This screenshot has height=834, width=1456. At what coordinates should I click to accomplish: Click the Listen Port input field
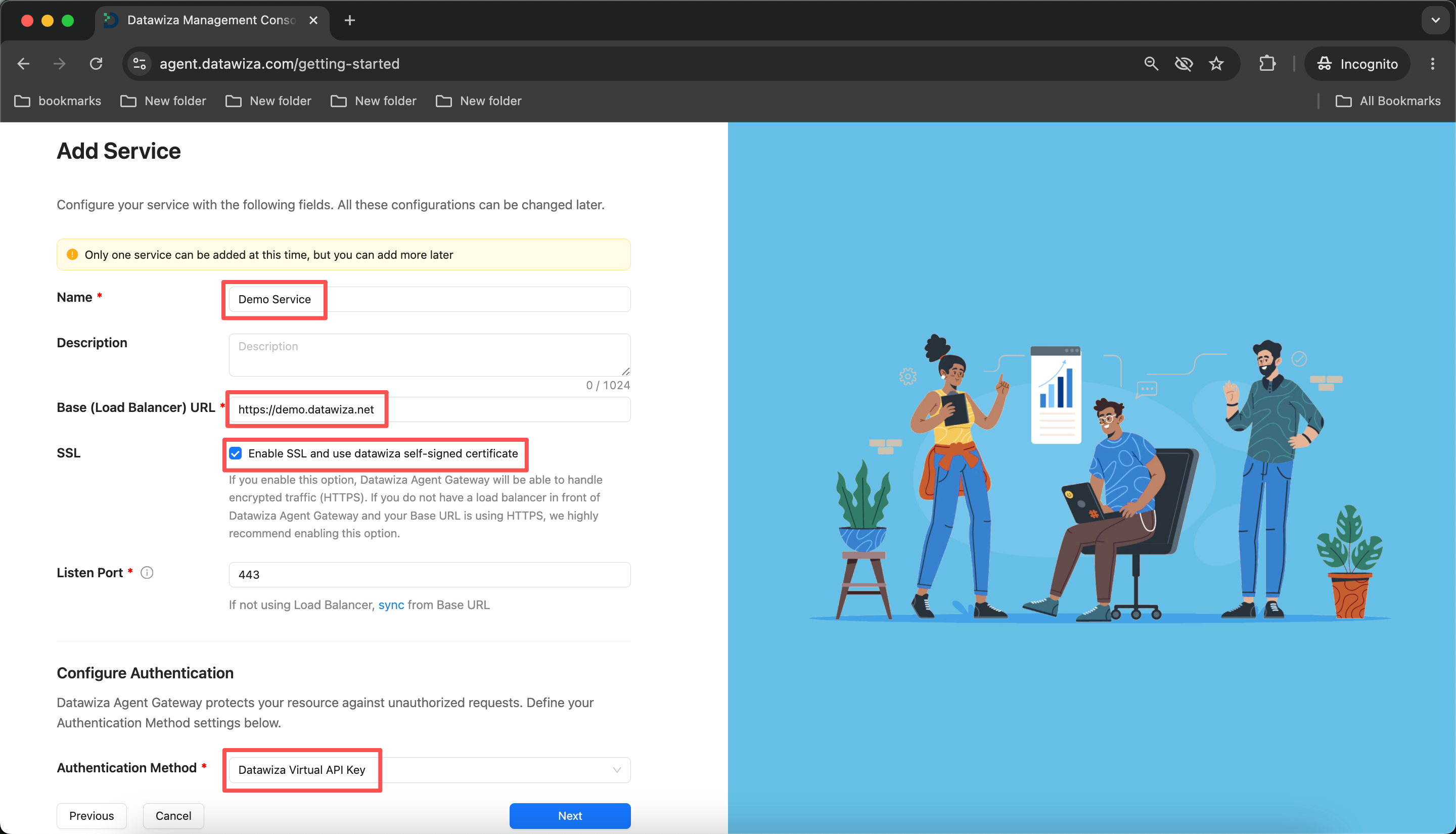pos(430,575)
